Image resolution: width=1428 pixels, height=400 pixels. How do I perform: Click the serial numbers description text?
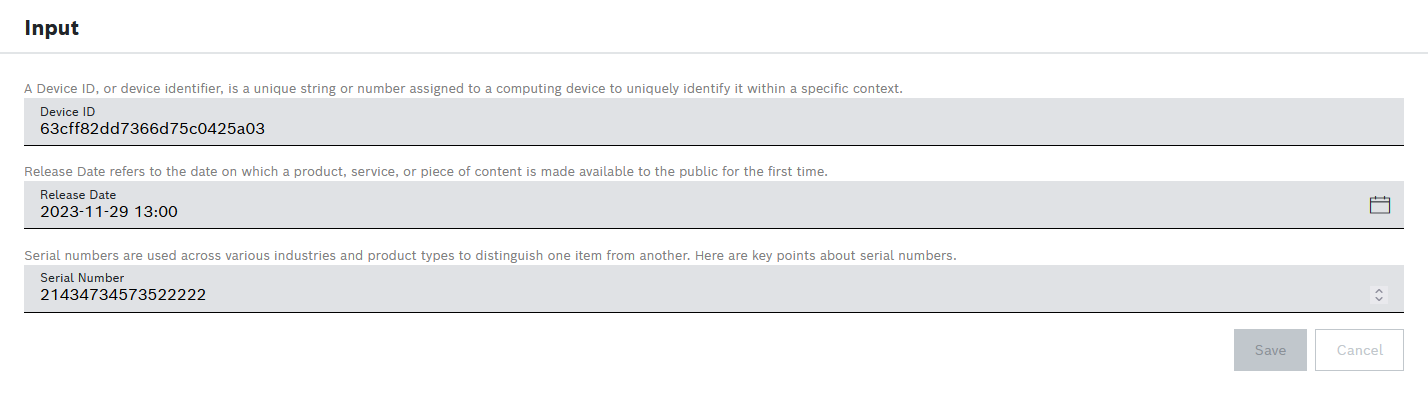click(490, 255)
